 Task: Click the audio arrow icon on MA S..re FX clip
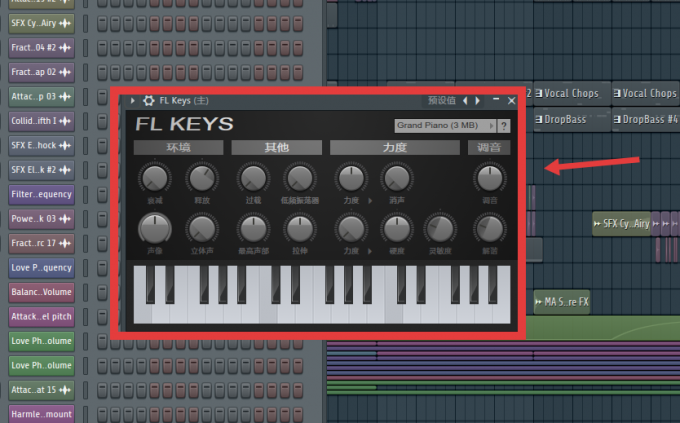pos(539,302)
